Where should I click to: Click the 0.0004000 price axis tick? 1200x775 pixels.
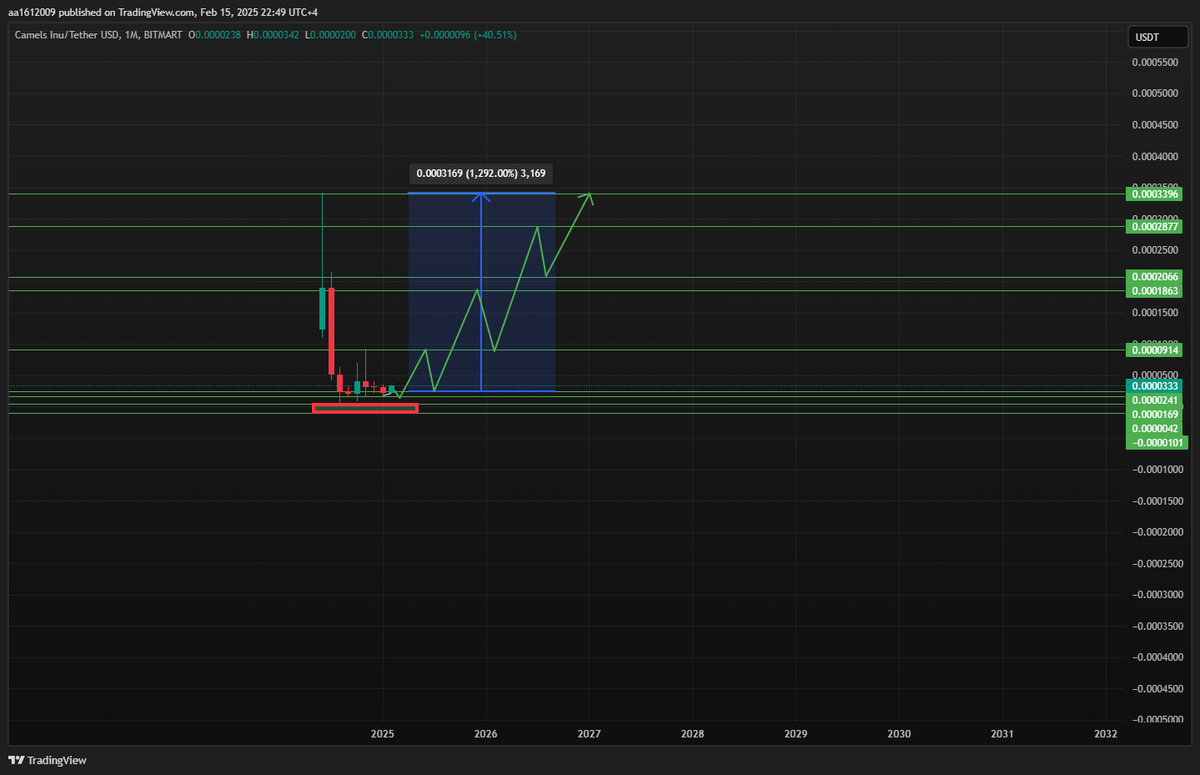(x=1155, y=156)
